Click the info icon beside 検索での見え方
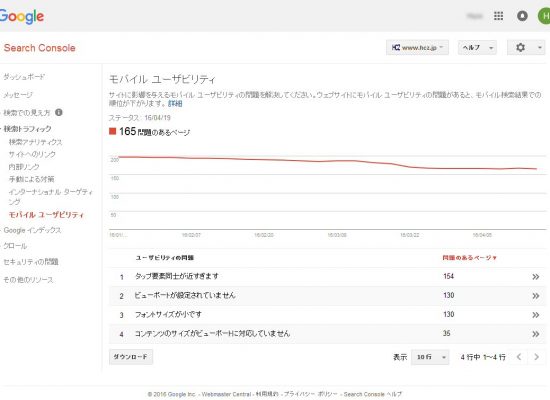The image size is (550, 400). (59, 112)
